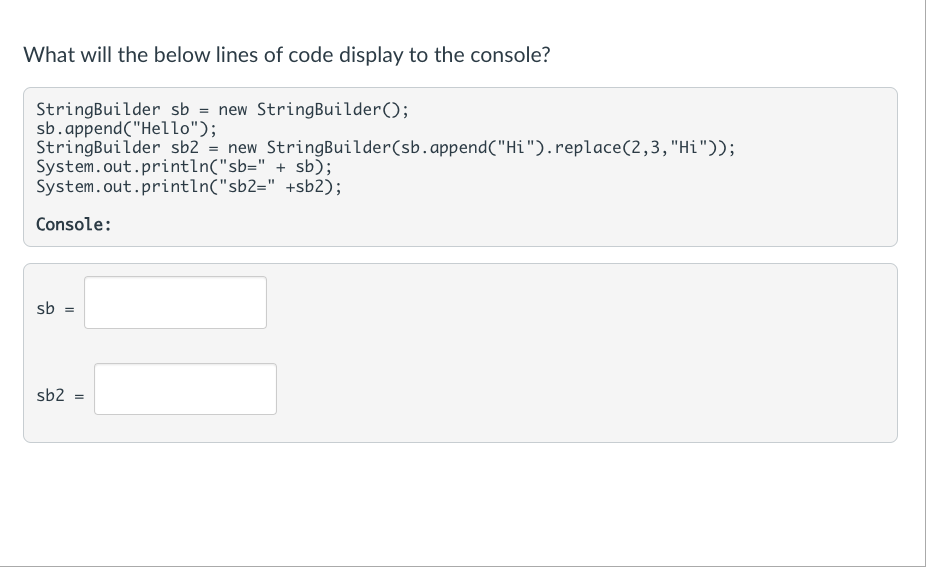Click the println("sb2=" +sb2) line

[189, 186]
